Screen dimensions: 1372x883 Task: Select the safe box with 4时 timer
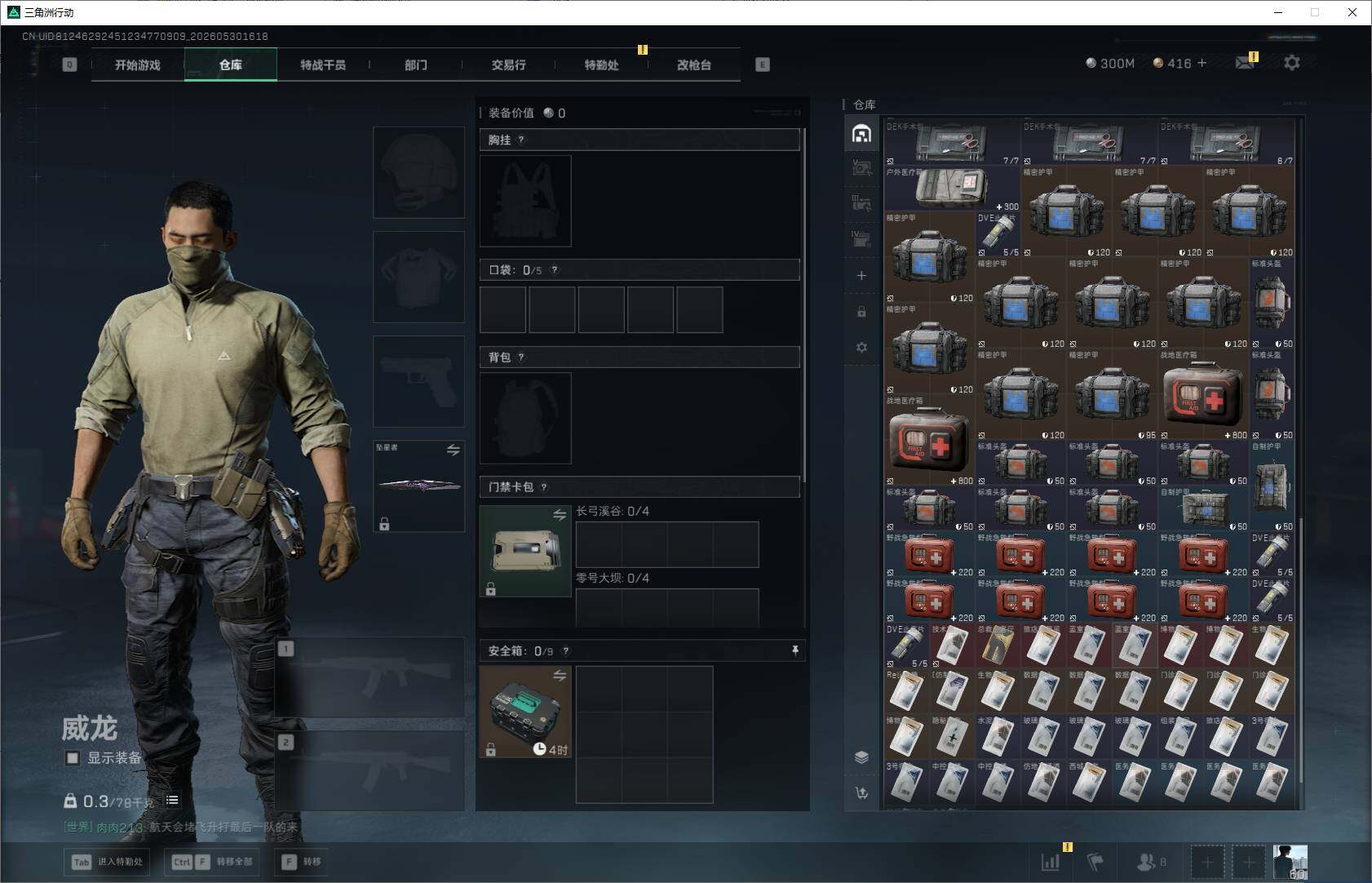525,712
